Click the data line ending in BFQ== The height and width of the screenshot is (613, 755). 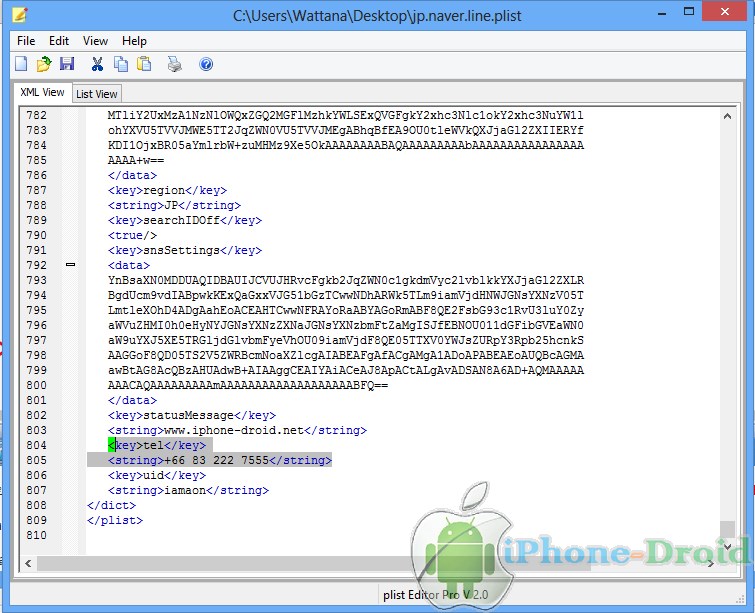pyautogui.click(x=248, y=385)
